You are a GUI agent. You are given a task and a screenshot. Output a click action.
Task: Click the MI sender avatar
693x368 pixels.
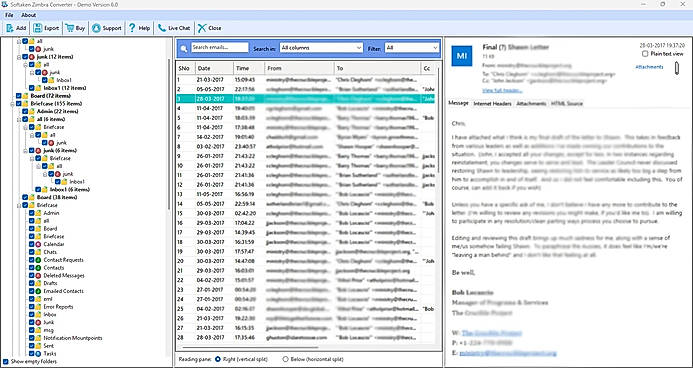461,55
